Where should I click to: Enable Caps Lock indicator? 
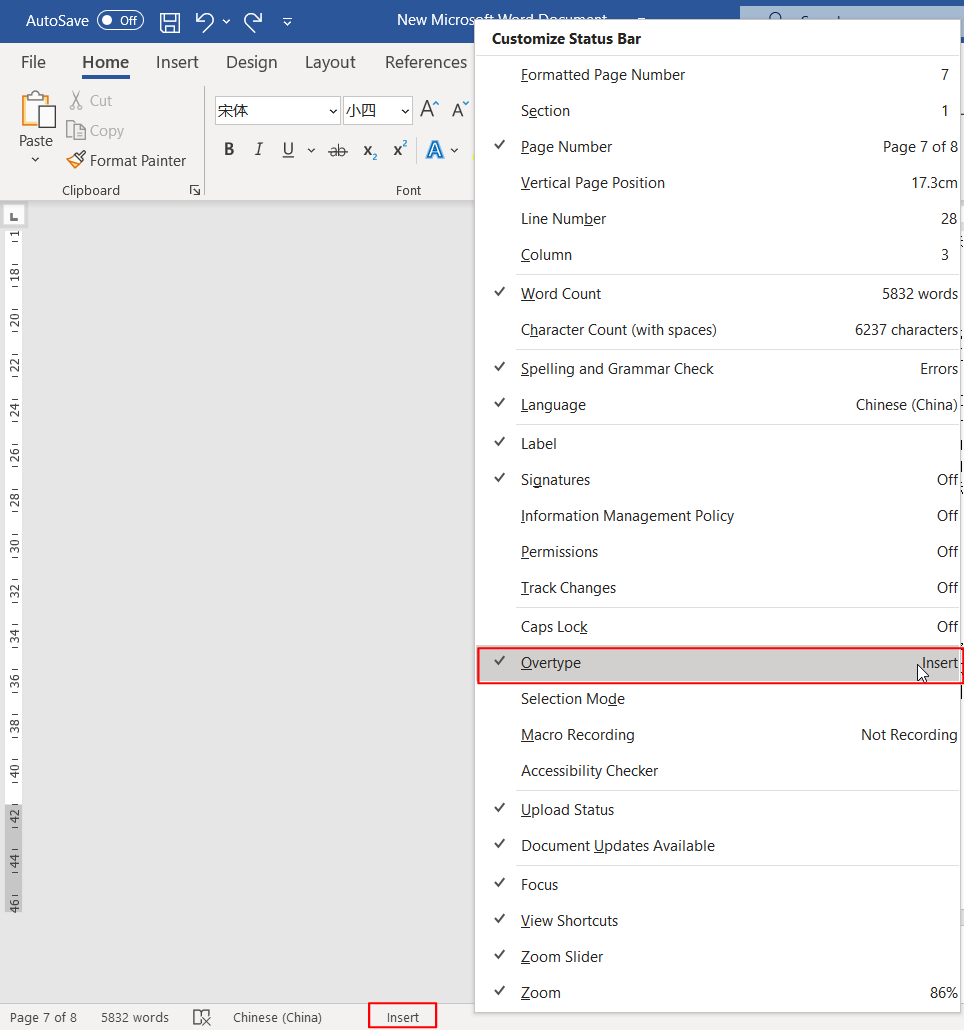point(718,627)
